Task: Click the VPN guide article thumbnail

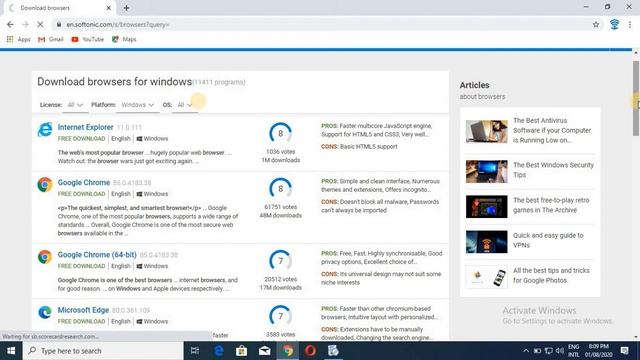Action: 487,241
